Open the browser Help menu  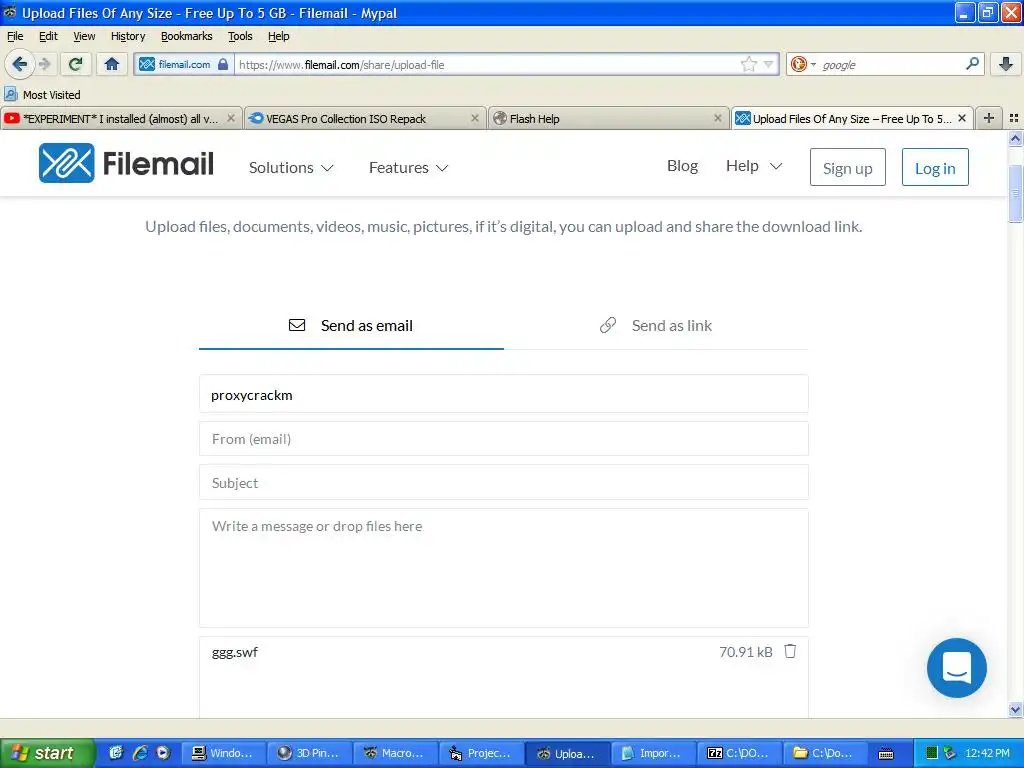[x=278, y=36]
